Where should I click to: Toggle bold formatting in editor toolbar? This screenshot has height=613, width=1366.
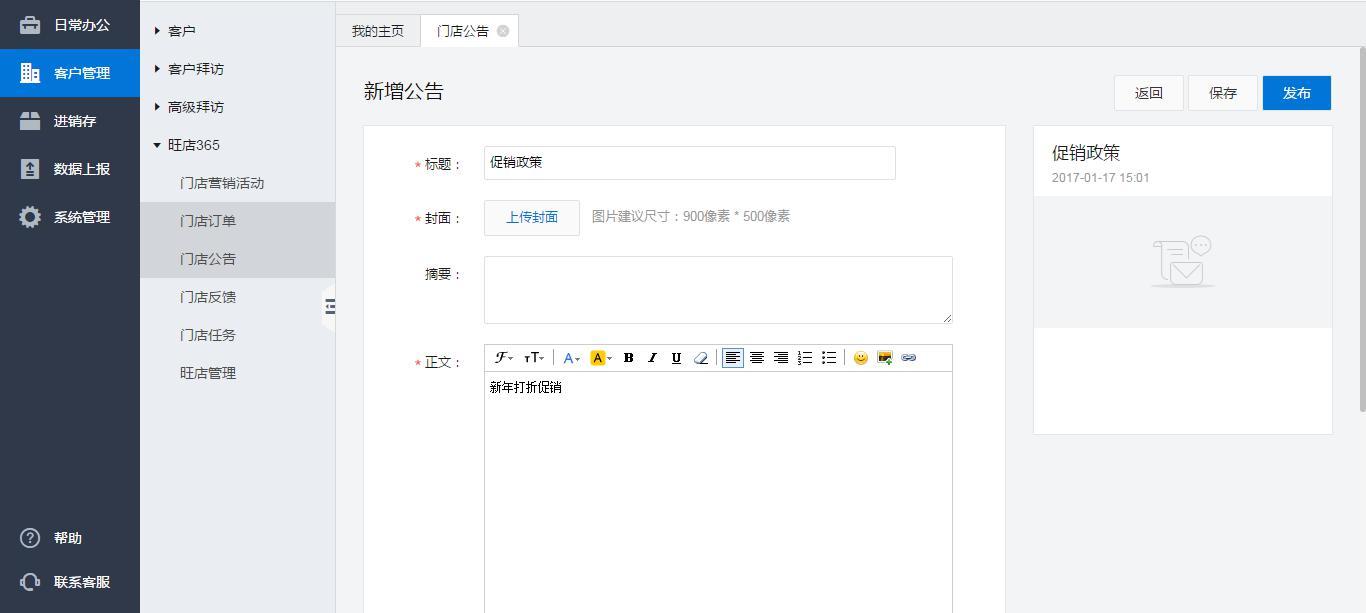tap(628, 358)
